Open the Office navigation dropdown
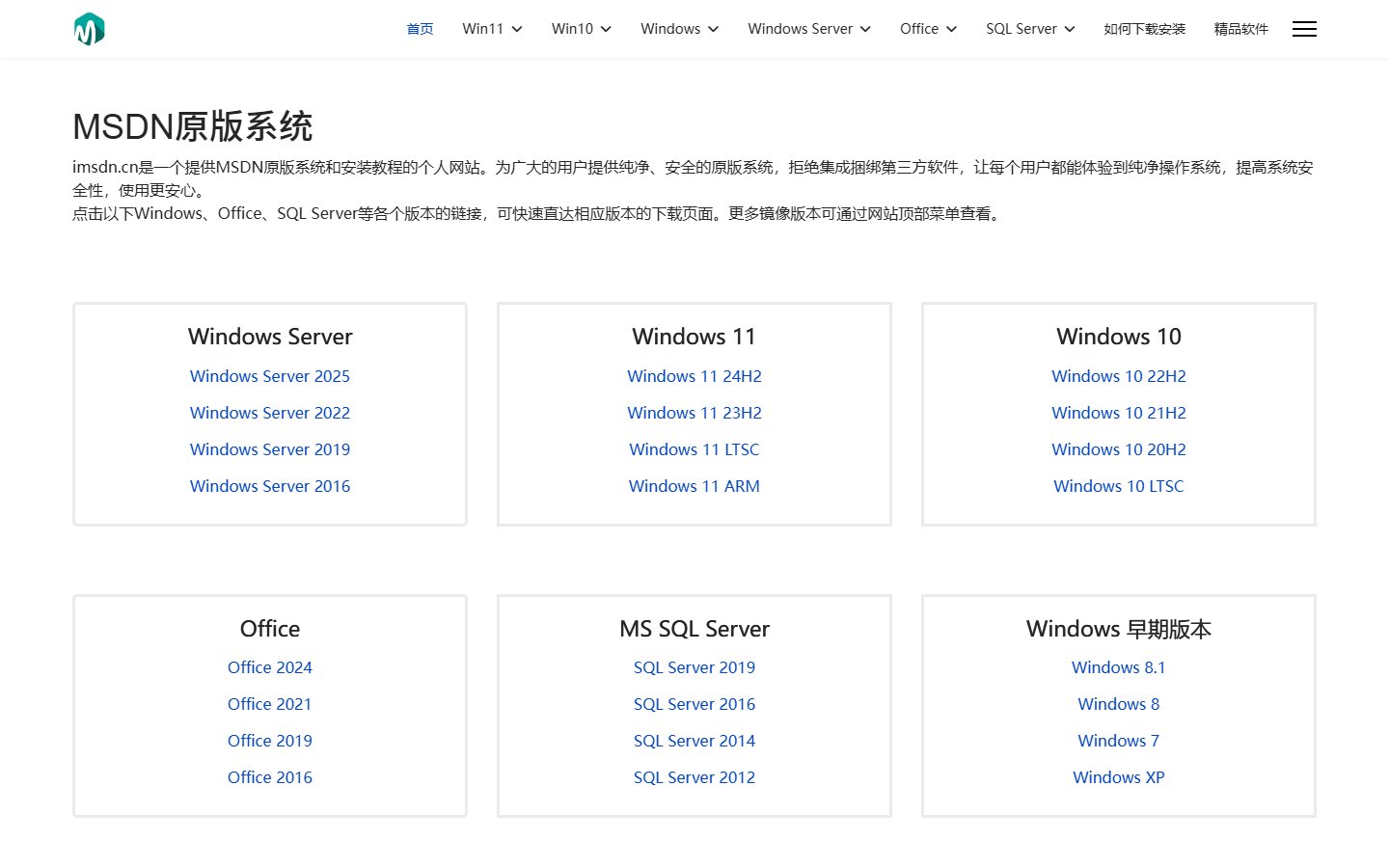The height and width of the screenshot is (868, 1389). pyautogui.click(x=928, y=29)
